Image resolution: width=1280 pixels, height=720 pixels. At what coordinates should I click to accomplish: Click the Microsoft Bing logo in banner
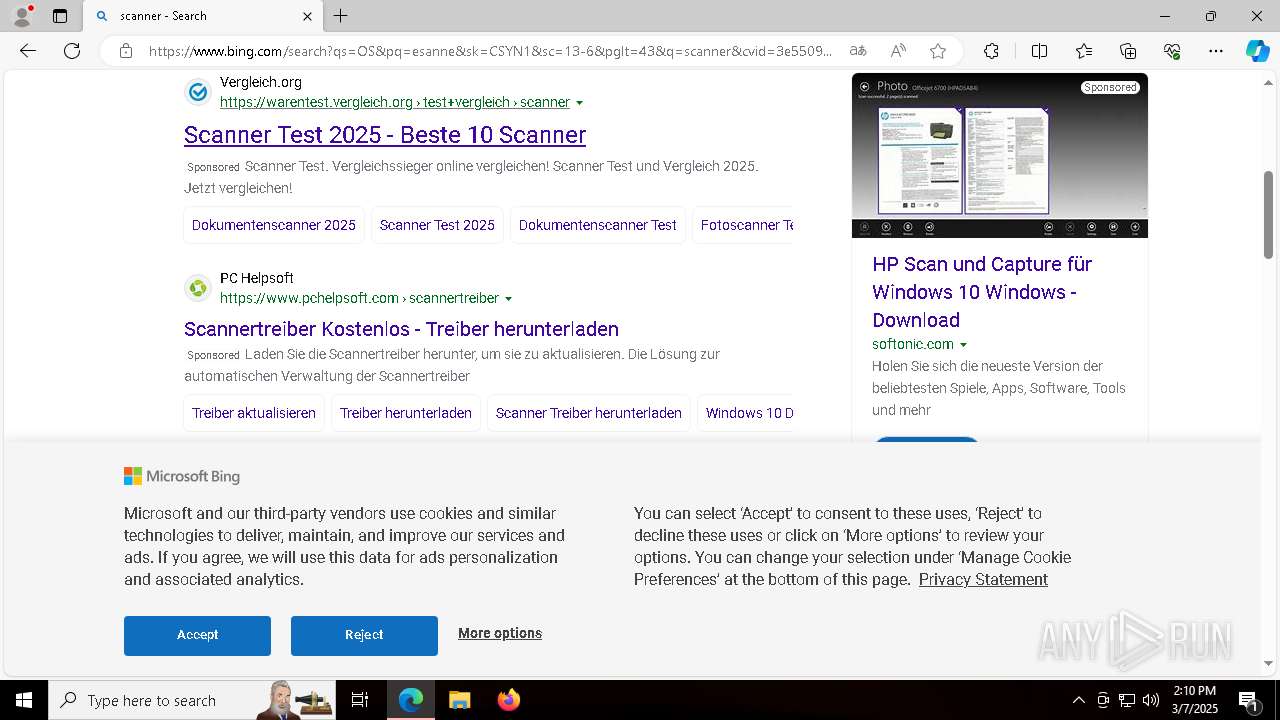182,476
